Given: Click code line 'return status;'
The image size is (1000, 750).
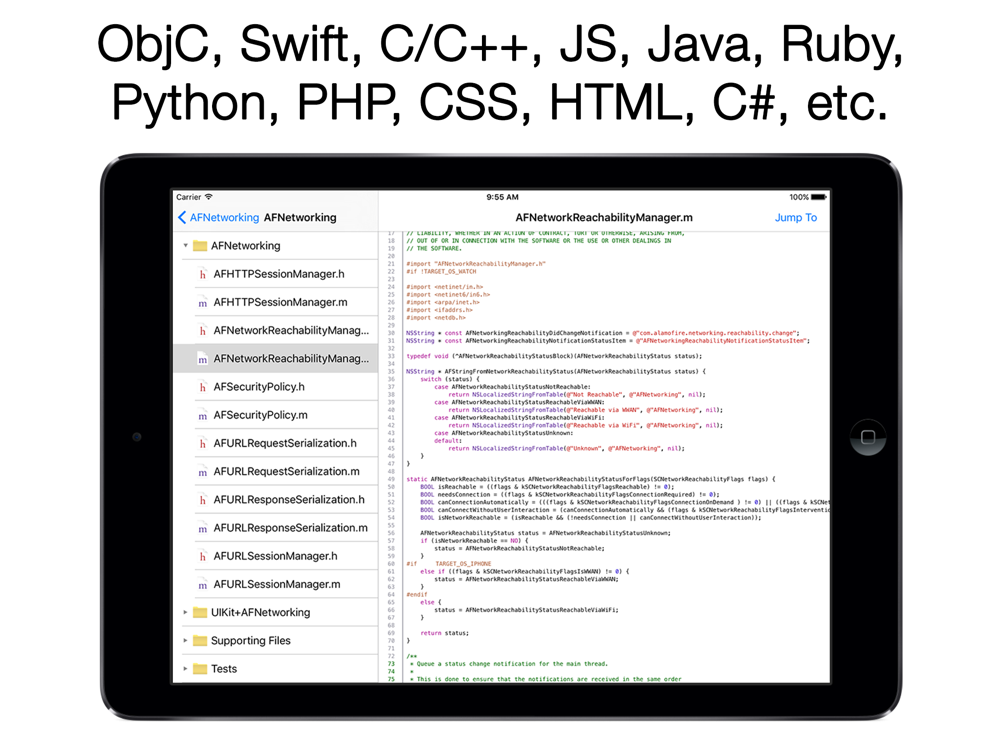Looking at the screenshot, I should click(445, 633).
